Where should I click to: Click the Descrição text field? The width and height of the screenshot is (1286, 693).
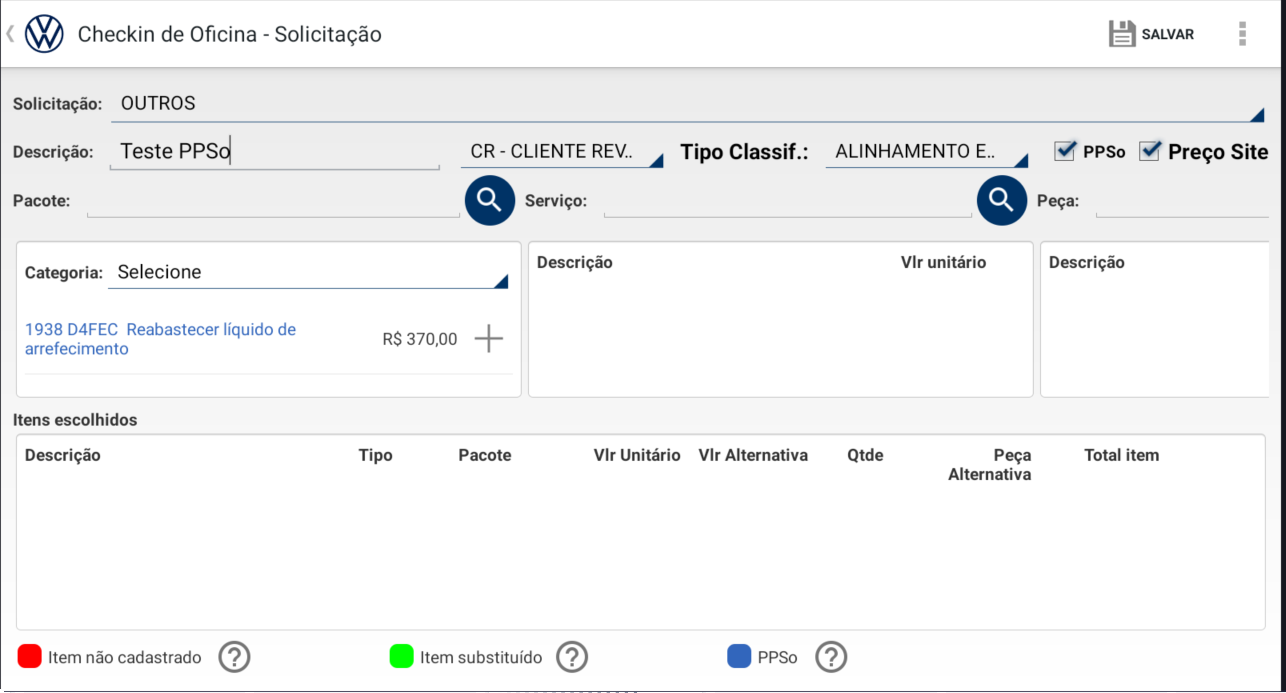tap(274, 152)
